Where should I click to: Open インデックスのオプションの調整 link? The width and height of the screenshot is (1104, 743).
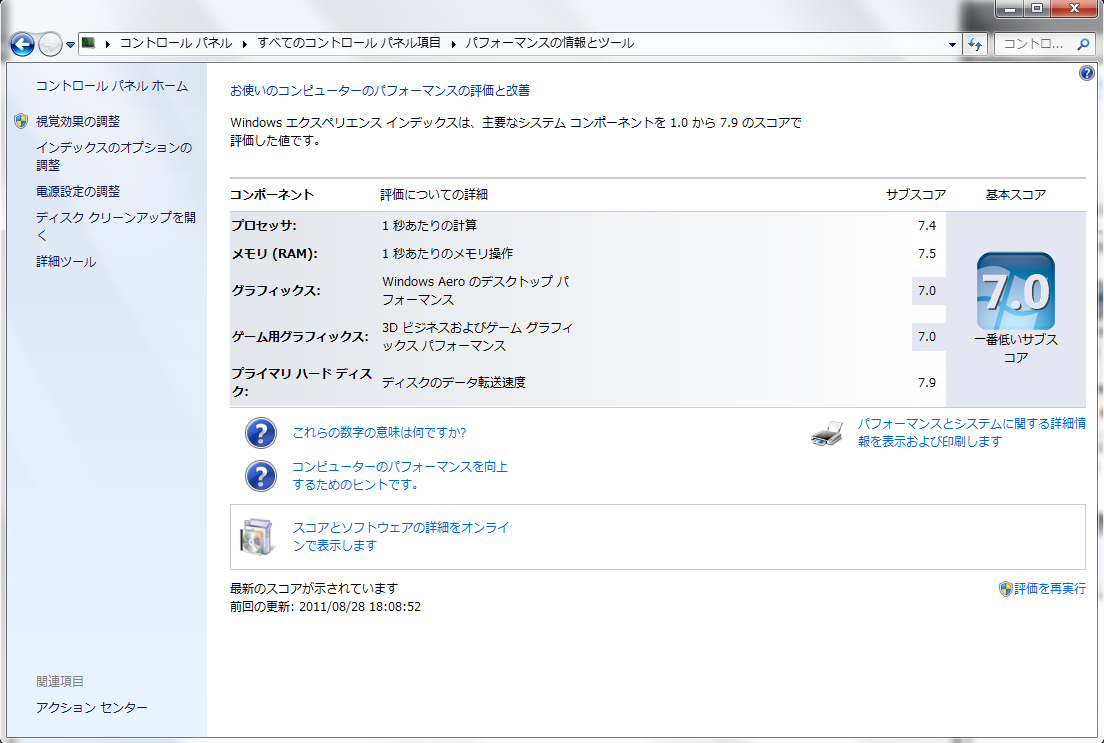pos(114,156)
